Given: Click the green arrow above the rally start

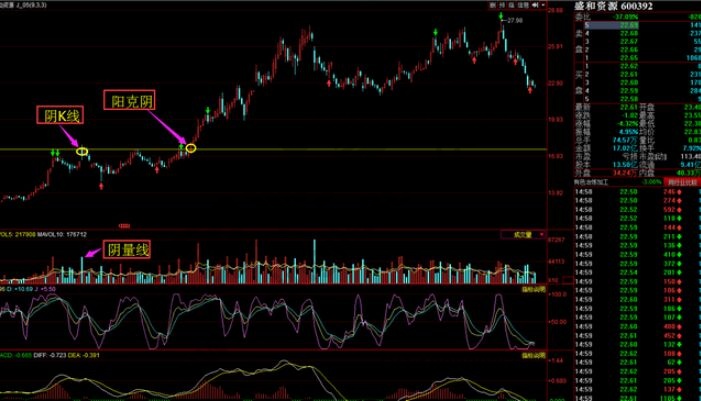Looking at the screenshot, I should coord(207,108).
